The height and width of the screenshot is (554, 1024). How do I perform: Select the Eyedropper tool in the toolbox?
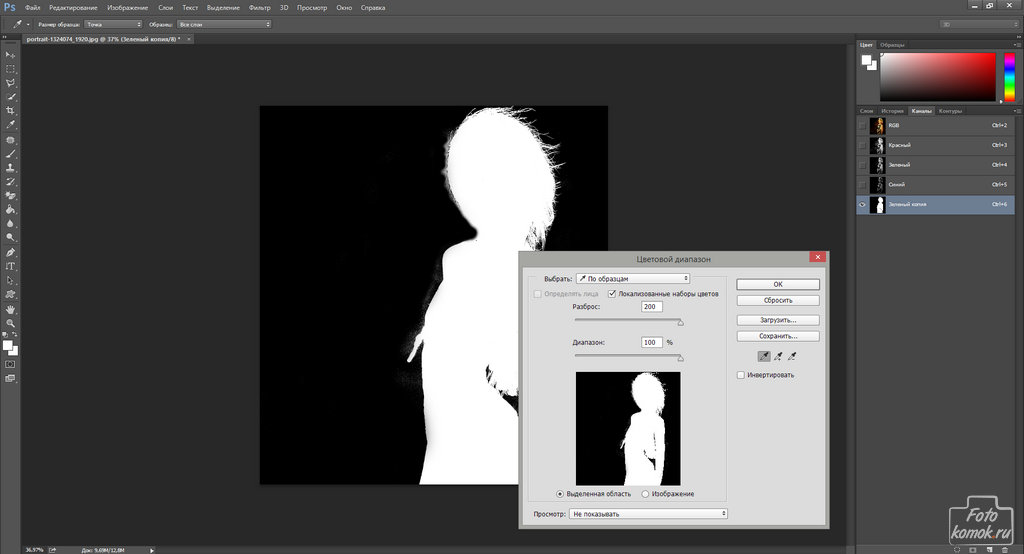[10, 124]
